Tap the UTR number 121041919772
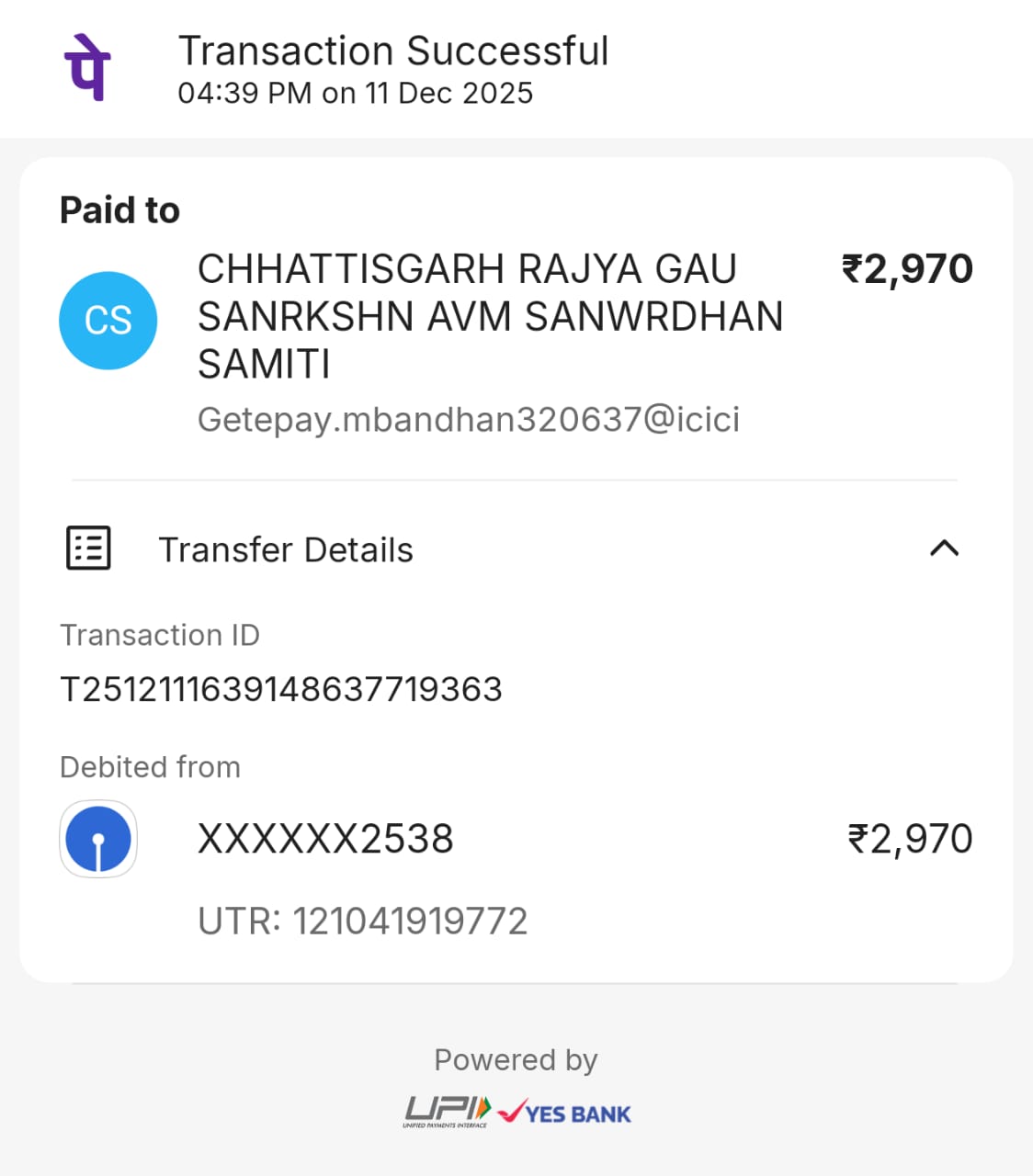The width and height of the screenshot is (1033, 1176). coord(363,921)
